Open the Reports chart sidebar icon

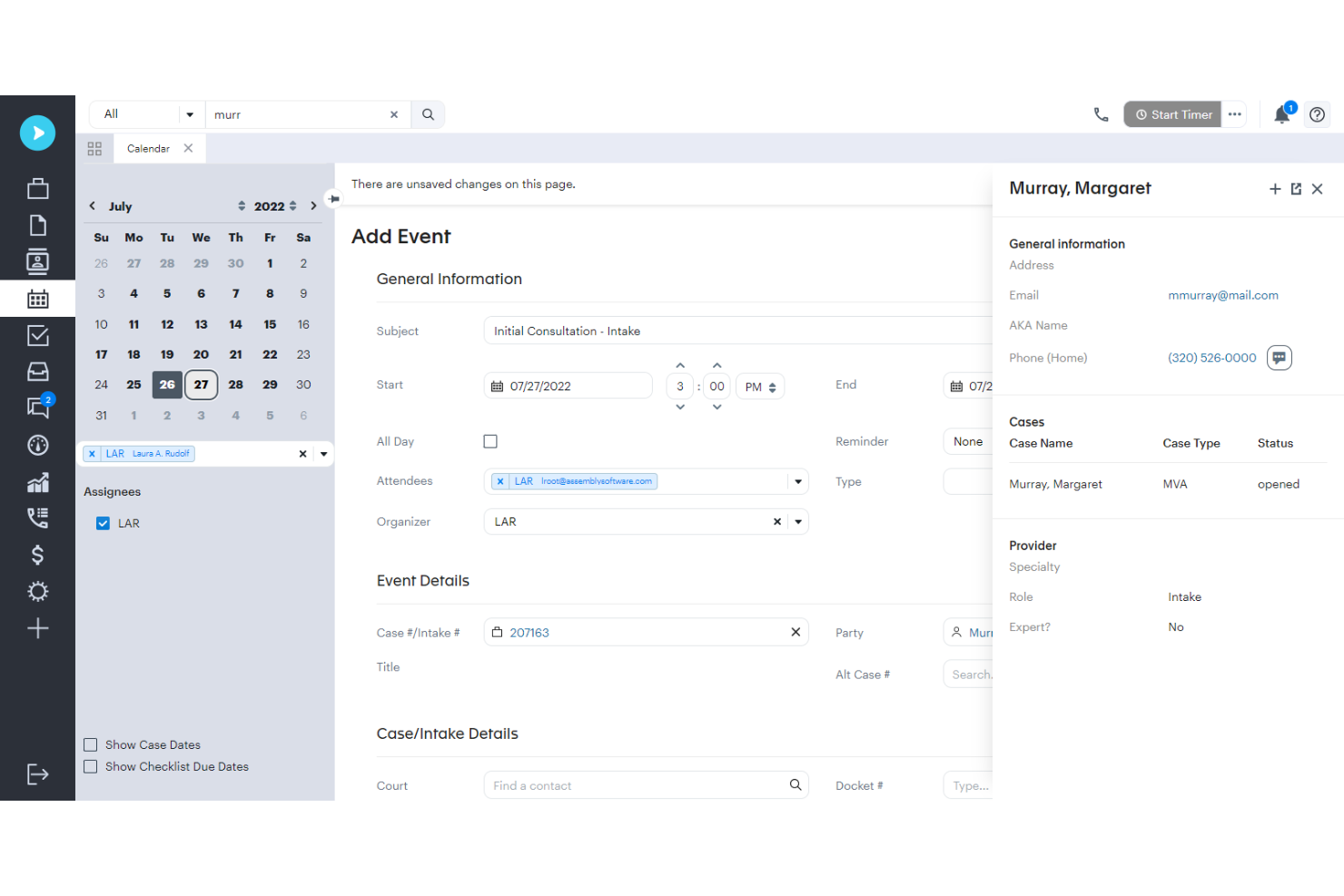click(x=37, y=482)
